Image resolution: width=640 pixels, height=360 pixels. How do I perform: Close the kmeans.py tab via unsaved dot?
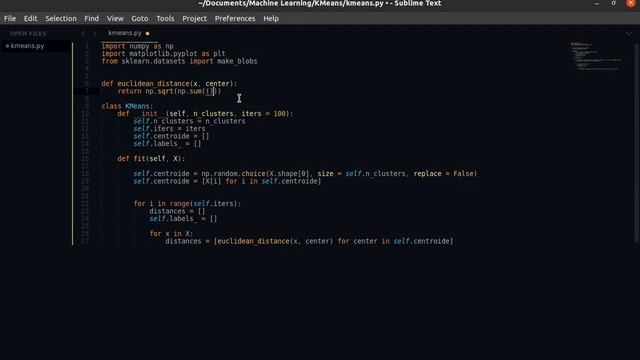tap(147, 33)
